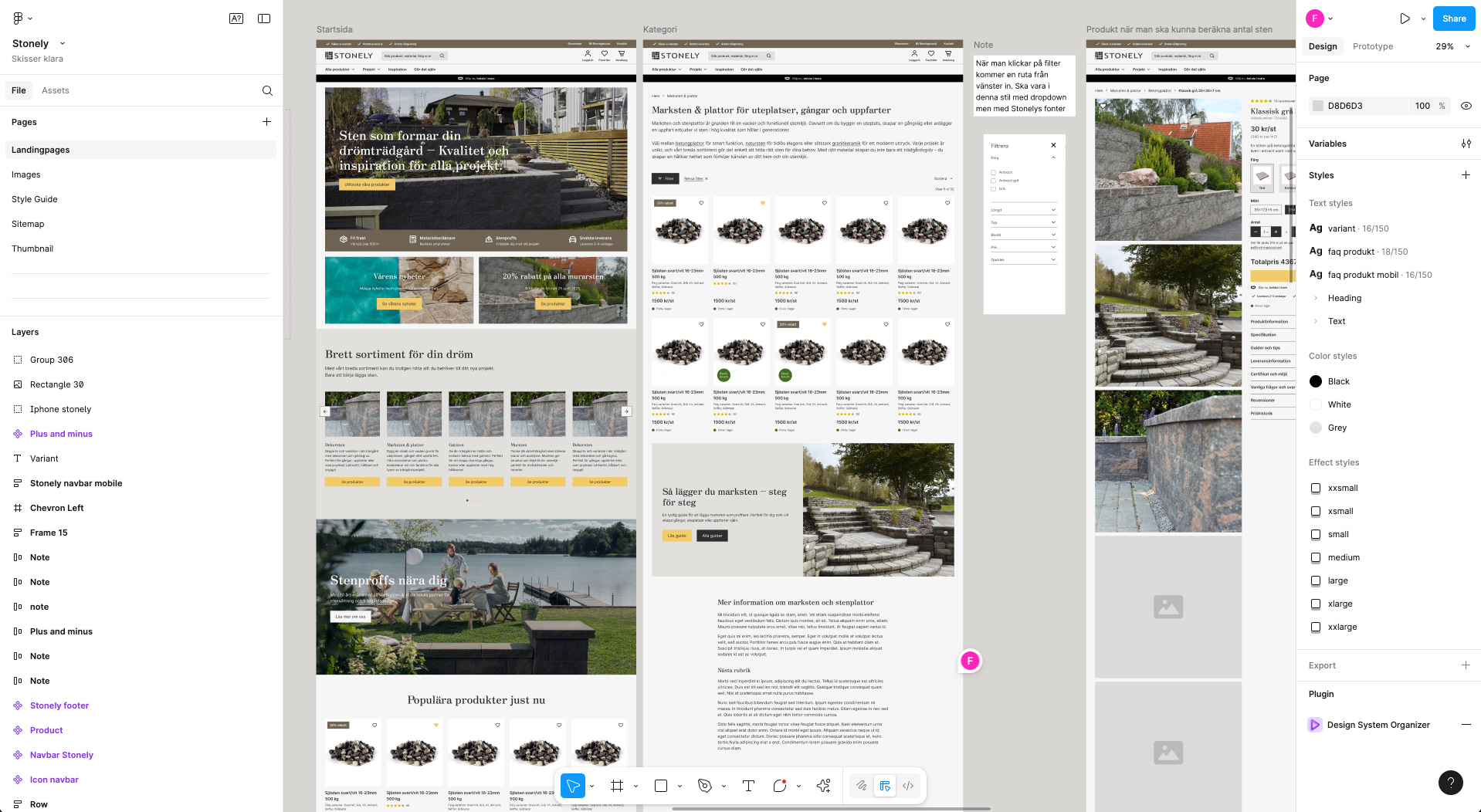Activate the Text tool

pos(748,786)
